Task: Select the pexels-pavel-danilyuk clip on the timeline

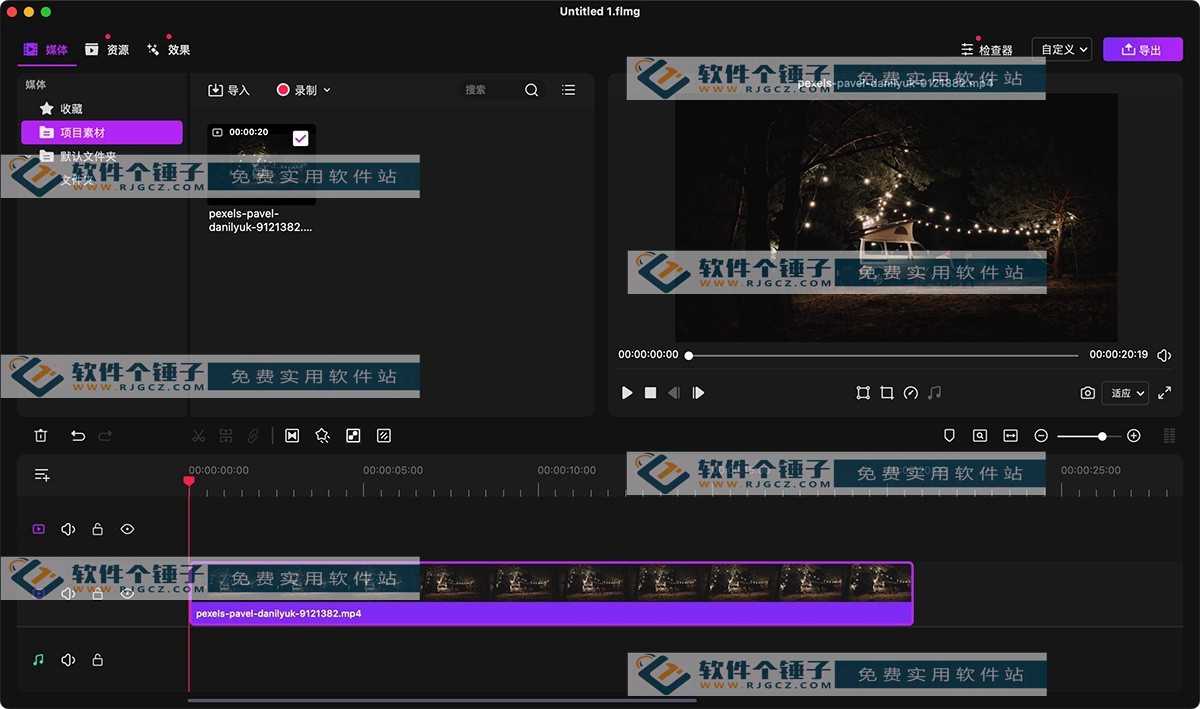Action: click(x=551, y=594)
